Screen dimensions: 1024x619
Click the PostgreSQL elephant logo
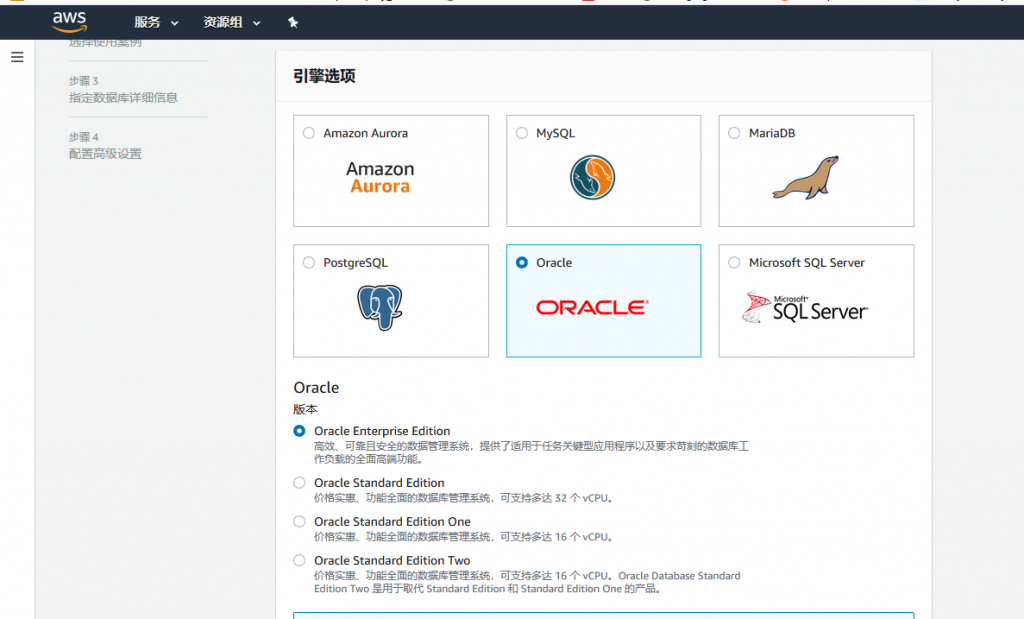(380, 307)
